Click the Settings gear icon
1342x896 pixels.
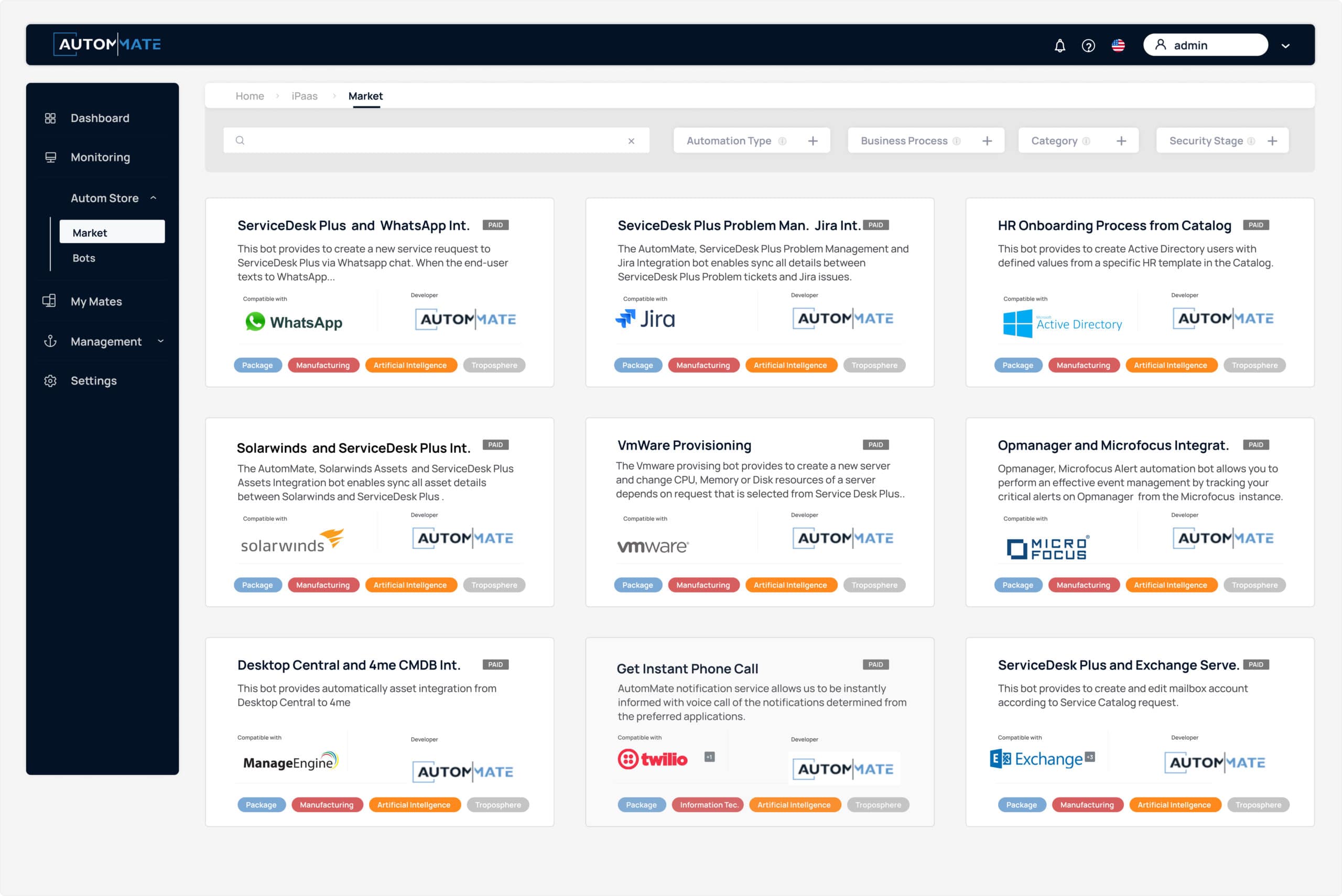click(50, 380)
